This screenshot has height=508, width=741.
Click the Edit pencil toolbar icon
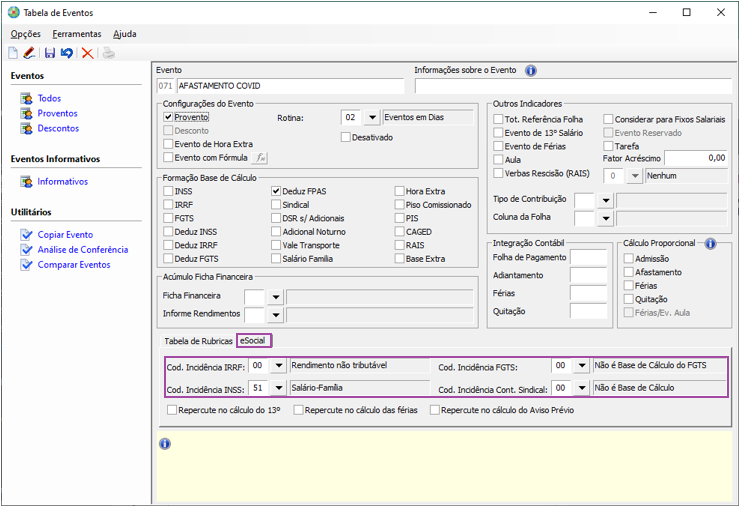coord(29,53)
